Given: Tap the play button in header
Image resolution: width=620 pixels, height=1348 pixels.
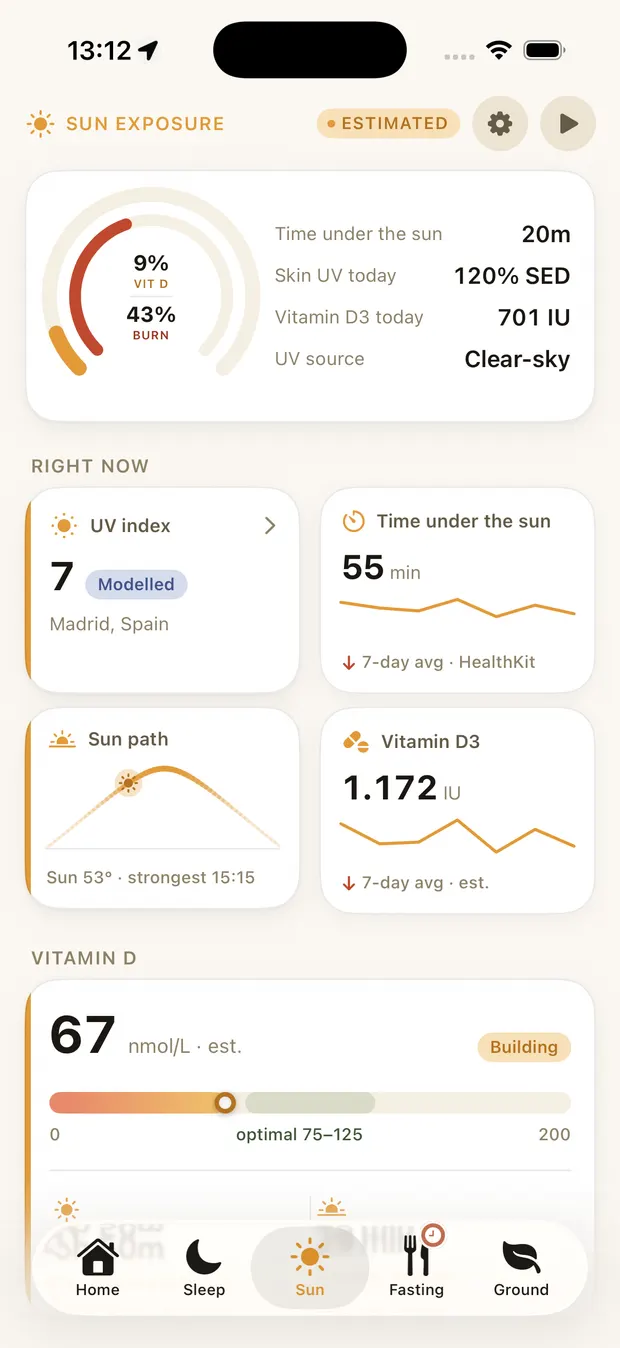Looking at the screenshot, I should pos(568,124).
